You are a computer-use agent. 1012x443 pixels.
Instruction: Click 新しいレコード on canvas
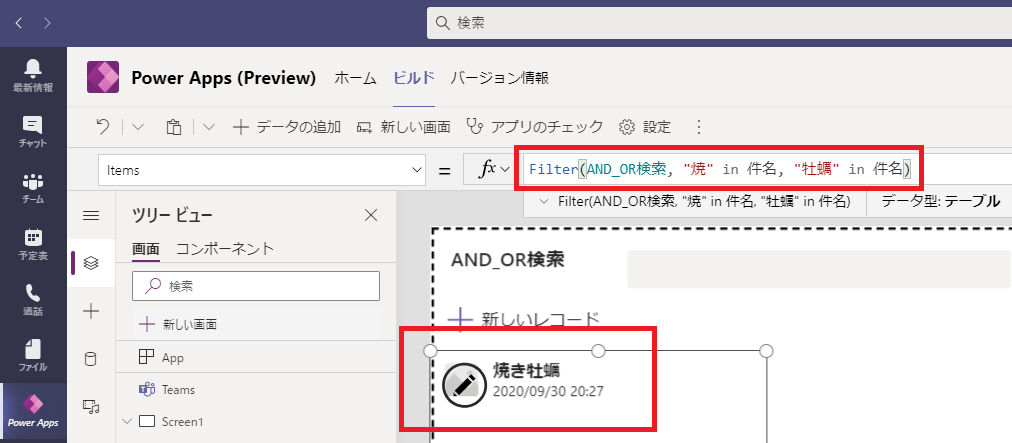(523, 320)
